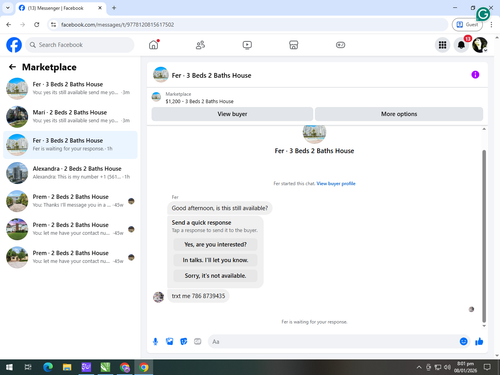The height and width of the screenshot is (375, 500).
Task: Open the Gaming icon in top navigation
Action: [x=340, y=45]
